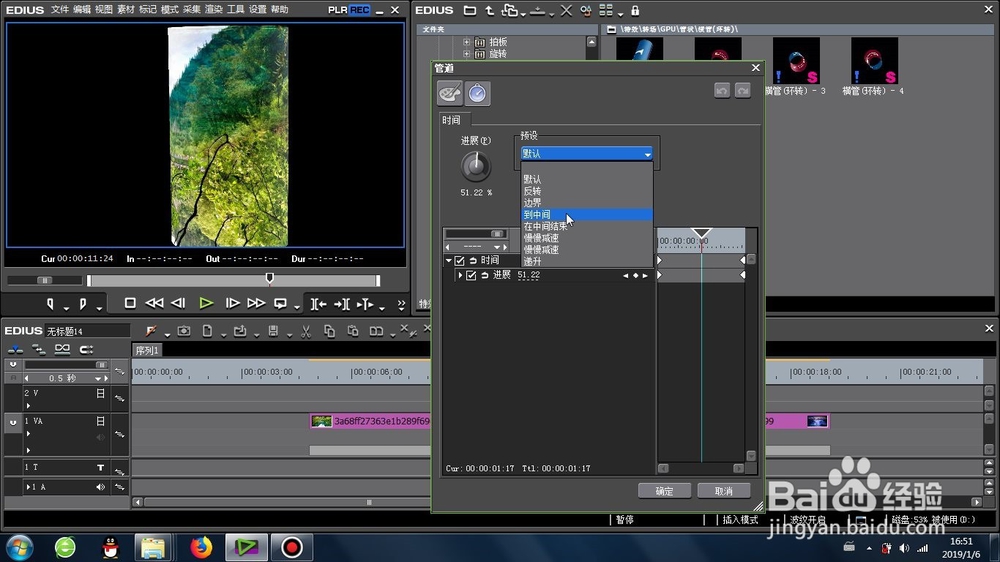Expand track 2 V details
This screenshot has width=1000, height=562.
pyautogui.click(x=27, y=406)
